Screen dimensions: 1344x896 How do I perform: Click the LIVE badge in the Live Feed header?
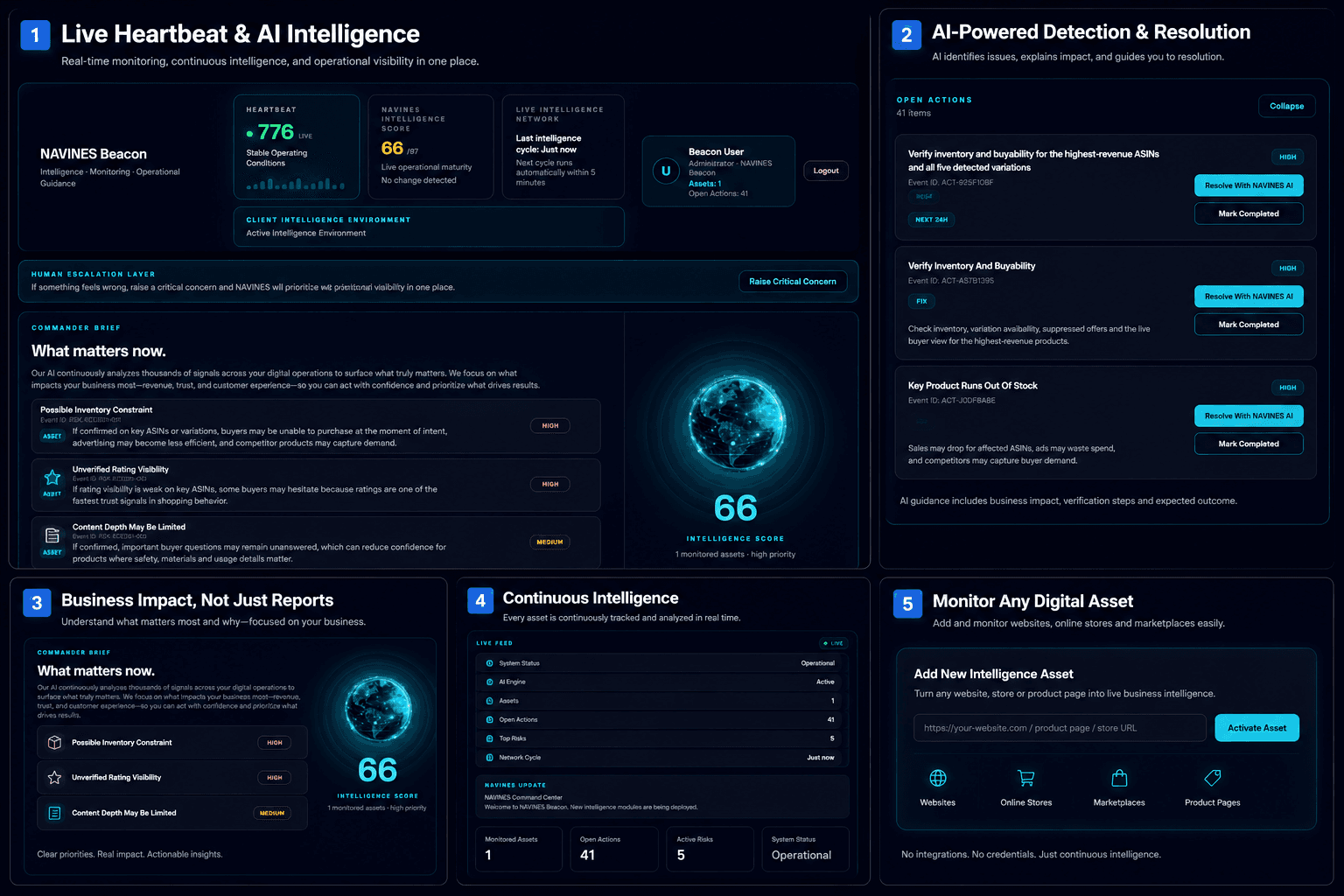coord(833,643)
